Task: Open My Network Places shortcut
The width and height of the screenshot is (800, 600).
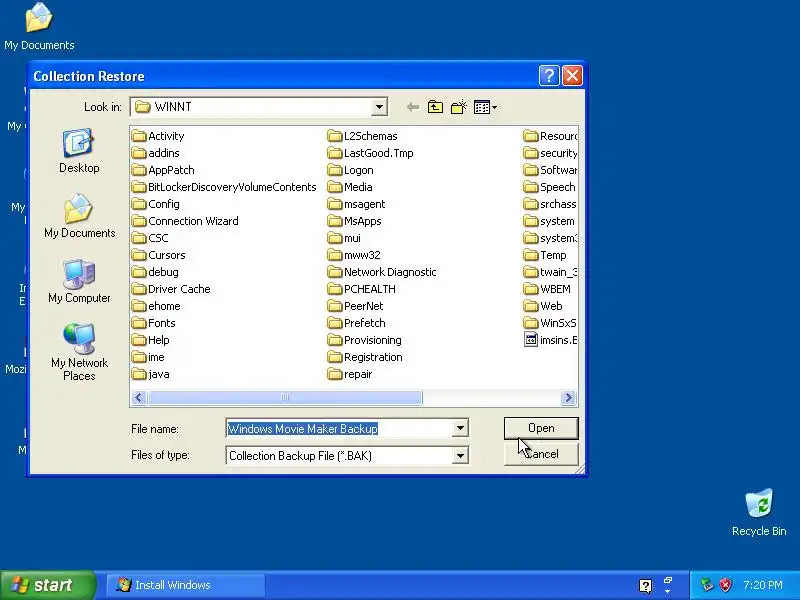Action: [79, 352]
